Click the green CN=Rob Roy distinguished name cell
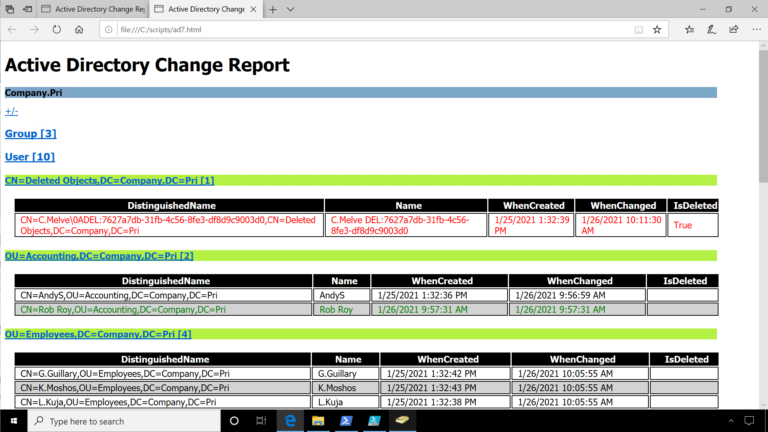Image resolution: width=768 pixels, height=432 pixels. click(164, 310)
